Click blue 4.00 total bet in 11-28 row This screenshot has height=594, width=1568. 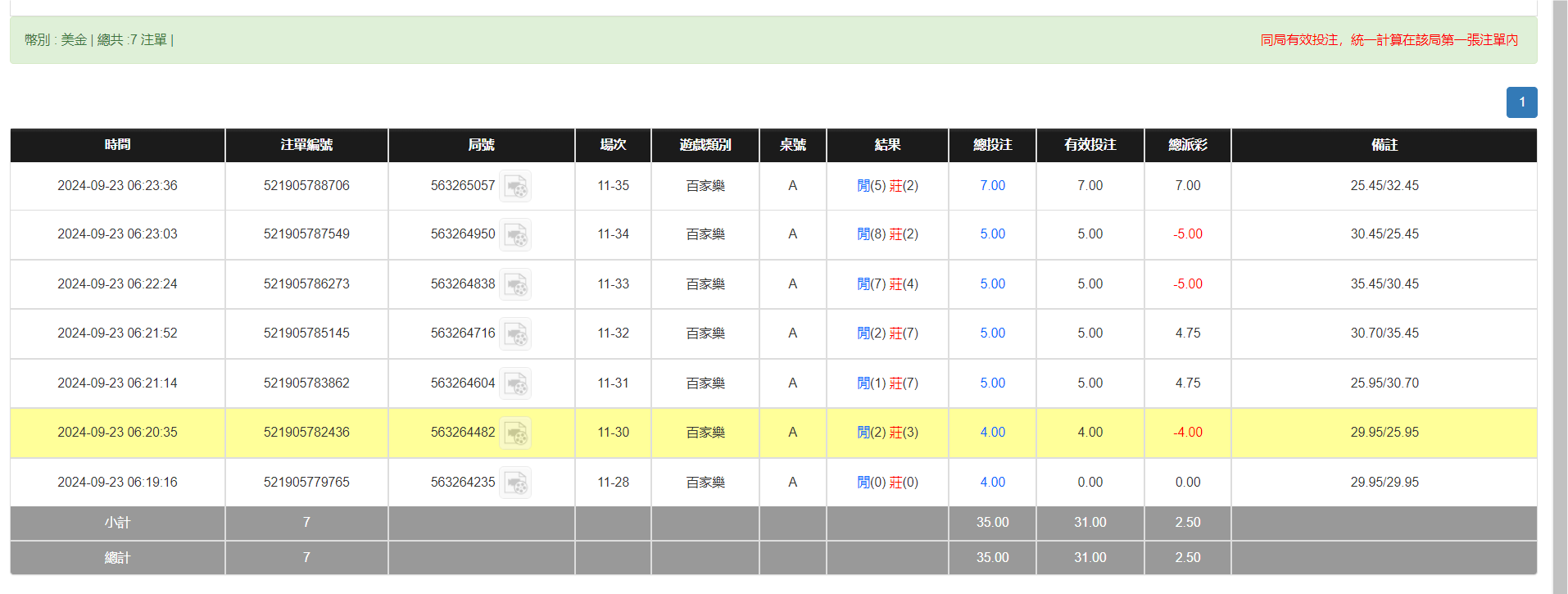pos(992,483)
